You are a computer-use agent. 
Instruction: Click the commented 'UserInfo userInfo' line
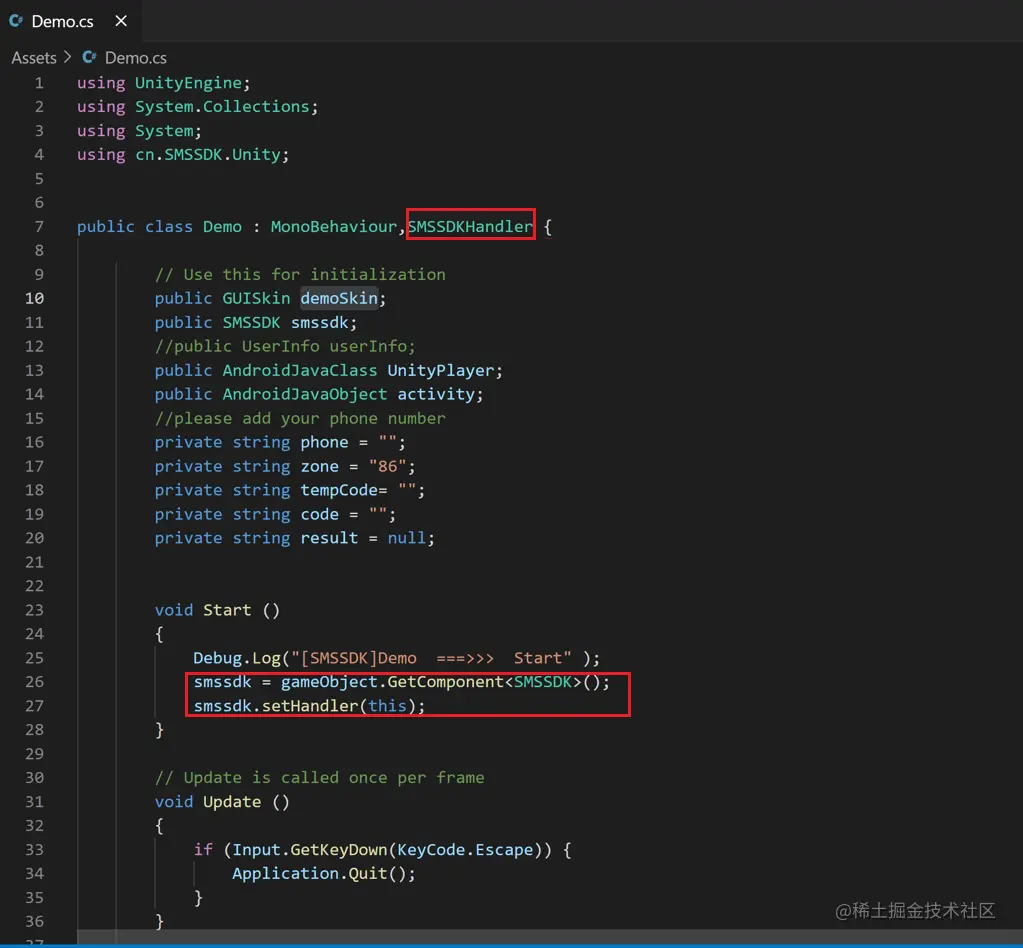(284, 346)
